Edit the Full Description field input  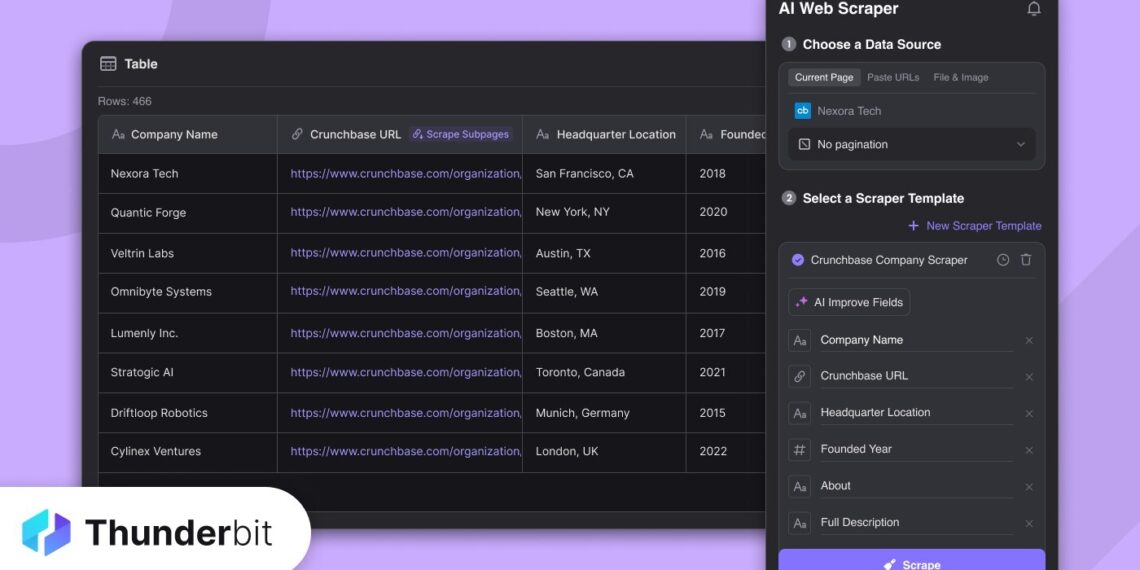tap(916, 523)
